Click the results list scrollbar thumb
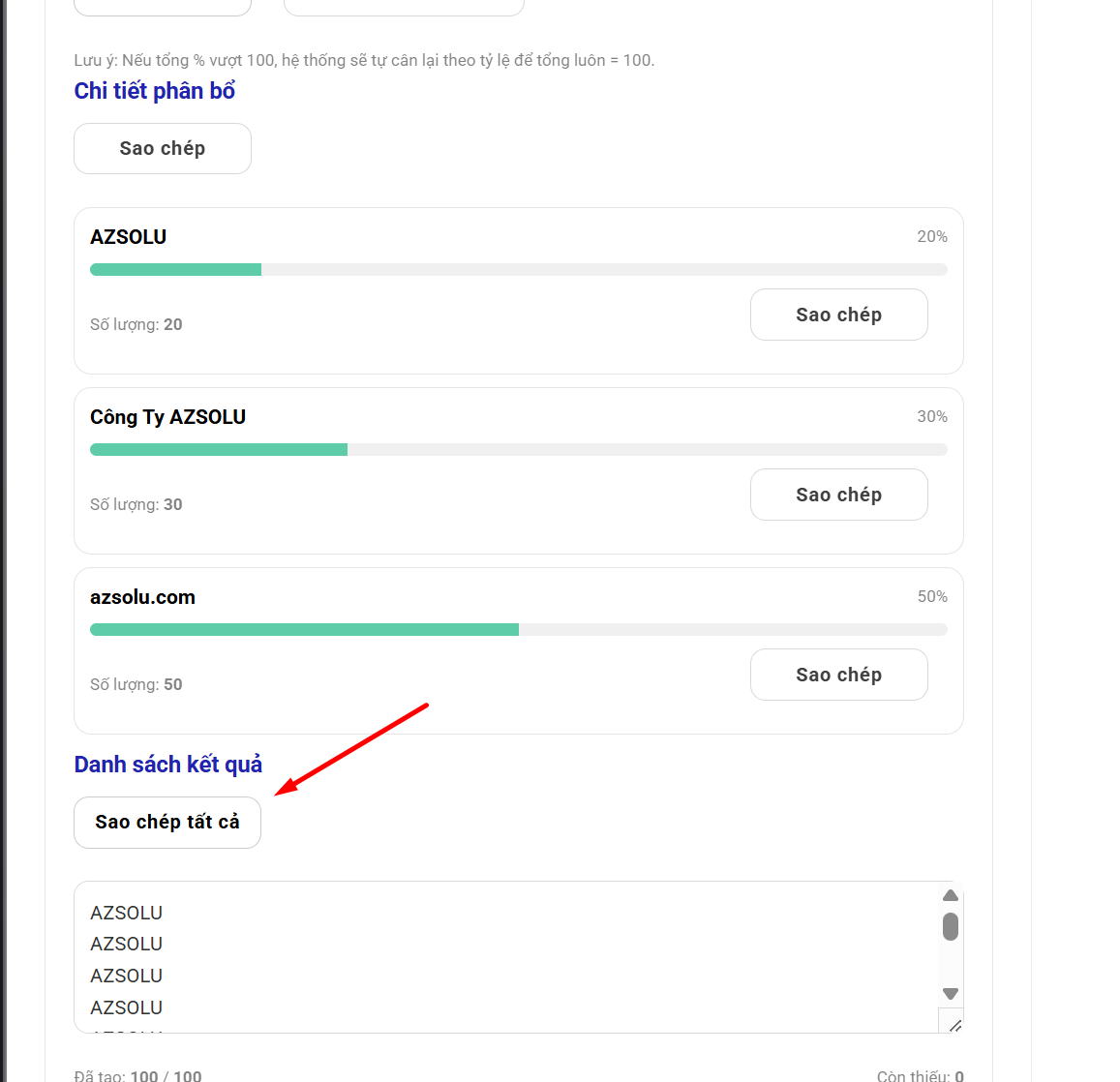Viewport: 1120px width, 1082px height. 950,927
